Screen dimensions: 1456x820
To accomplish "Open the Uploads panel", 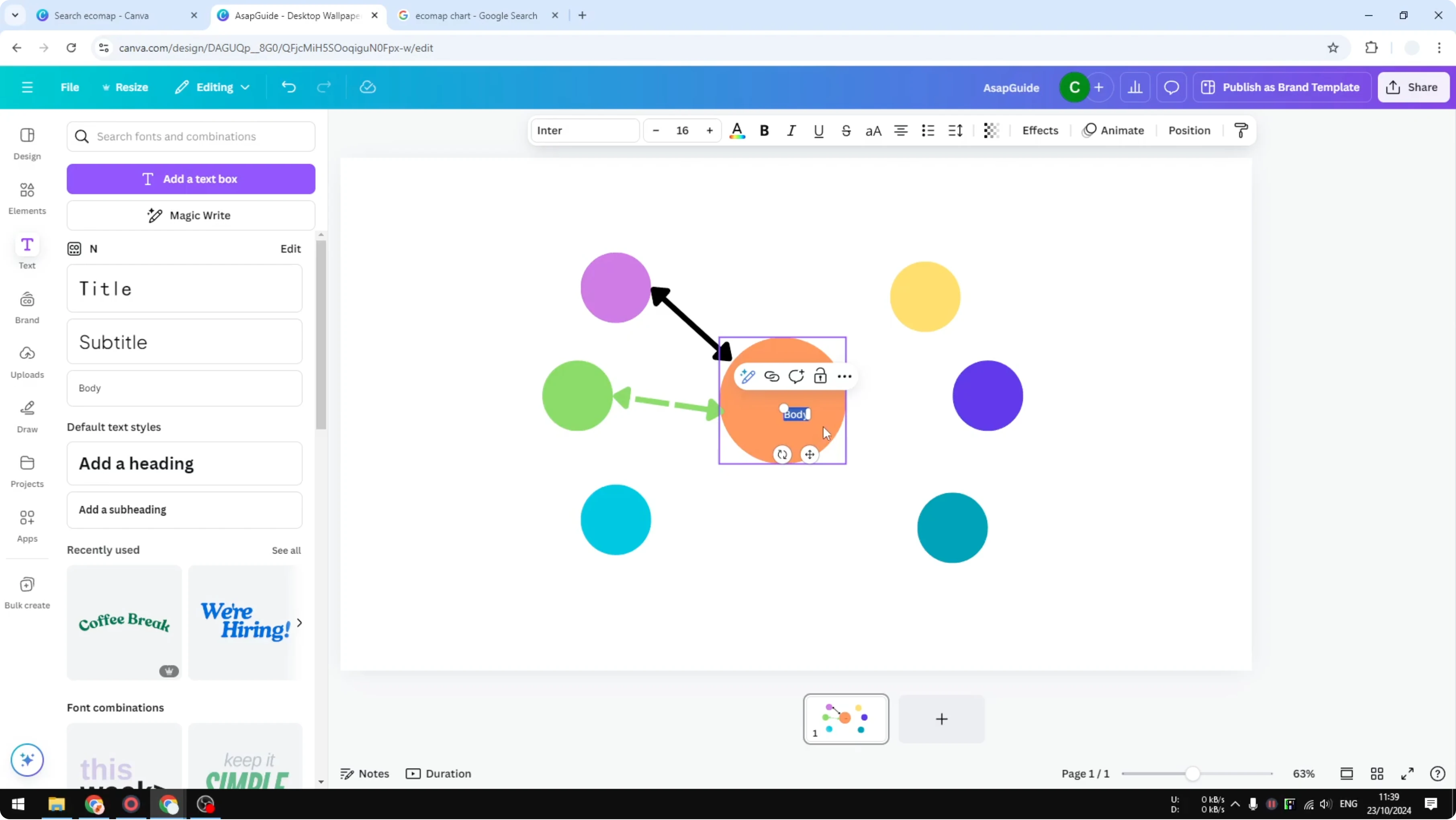I will tap(27, 362).
